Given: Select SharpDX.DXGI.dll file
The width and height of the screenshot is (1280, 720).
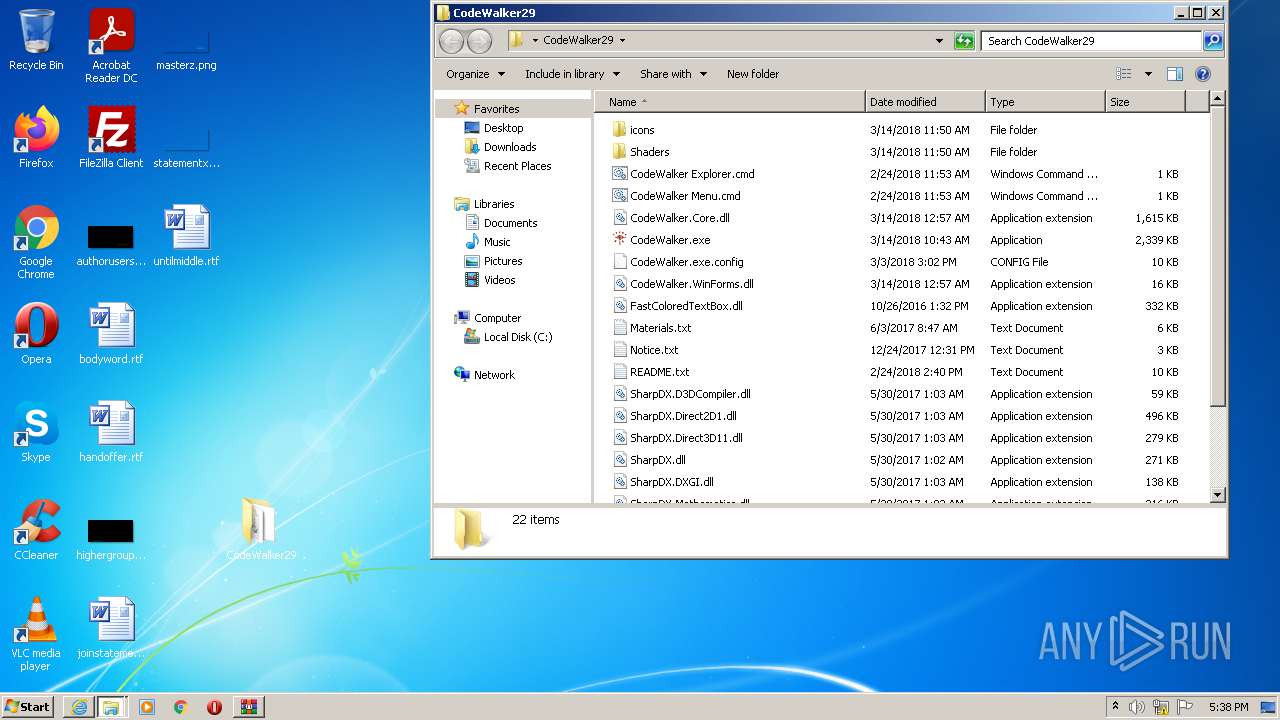Looking at the screenshot, I should (672, 482).
